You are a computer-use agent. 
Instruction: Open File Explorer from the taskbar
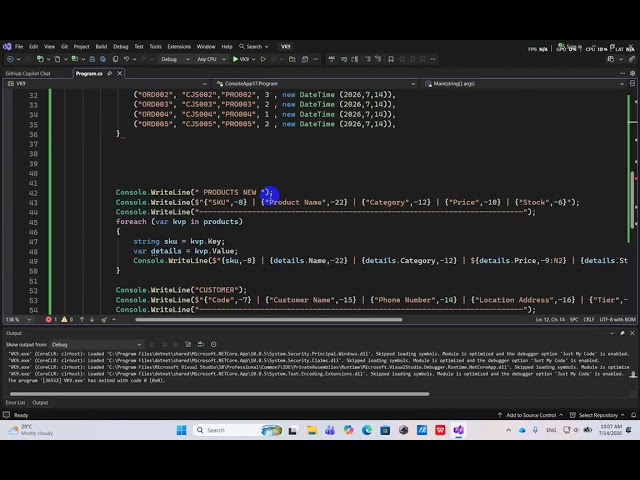(312, 430)
